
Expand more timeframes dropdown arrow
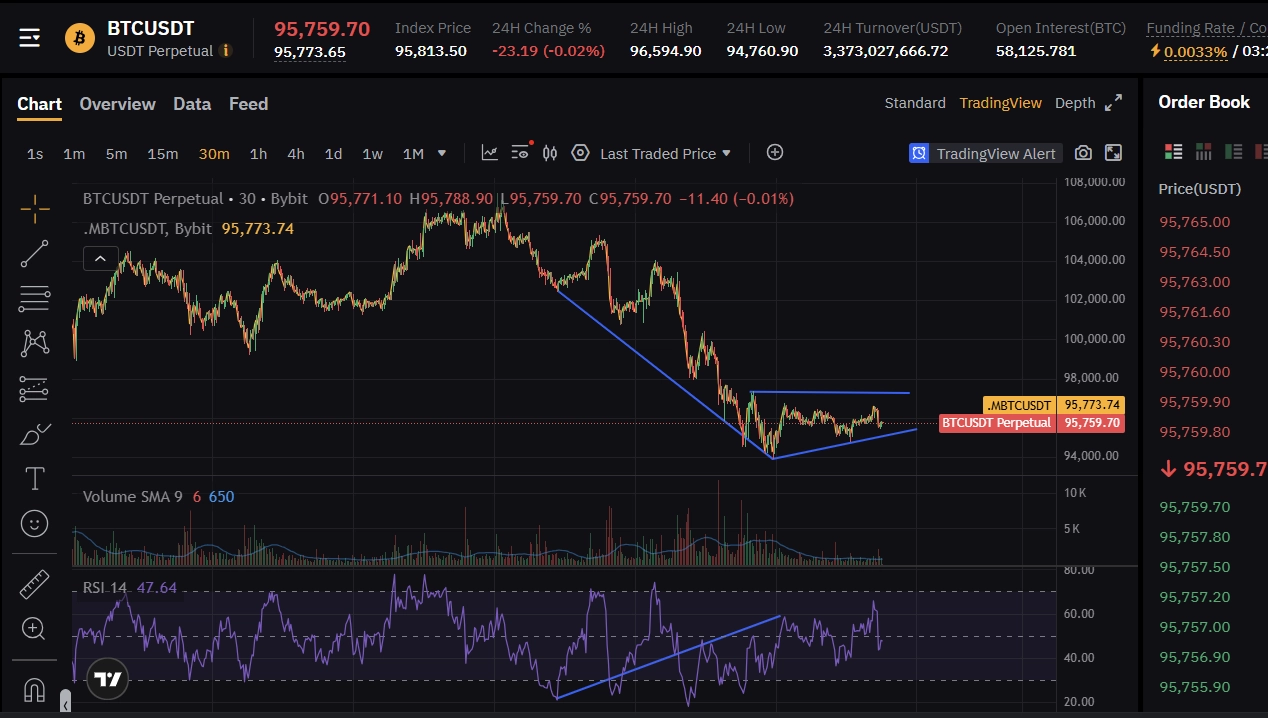click(x=442, y=153)
